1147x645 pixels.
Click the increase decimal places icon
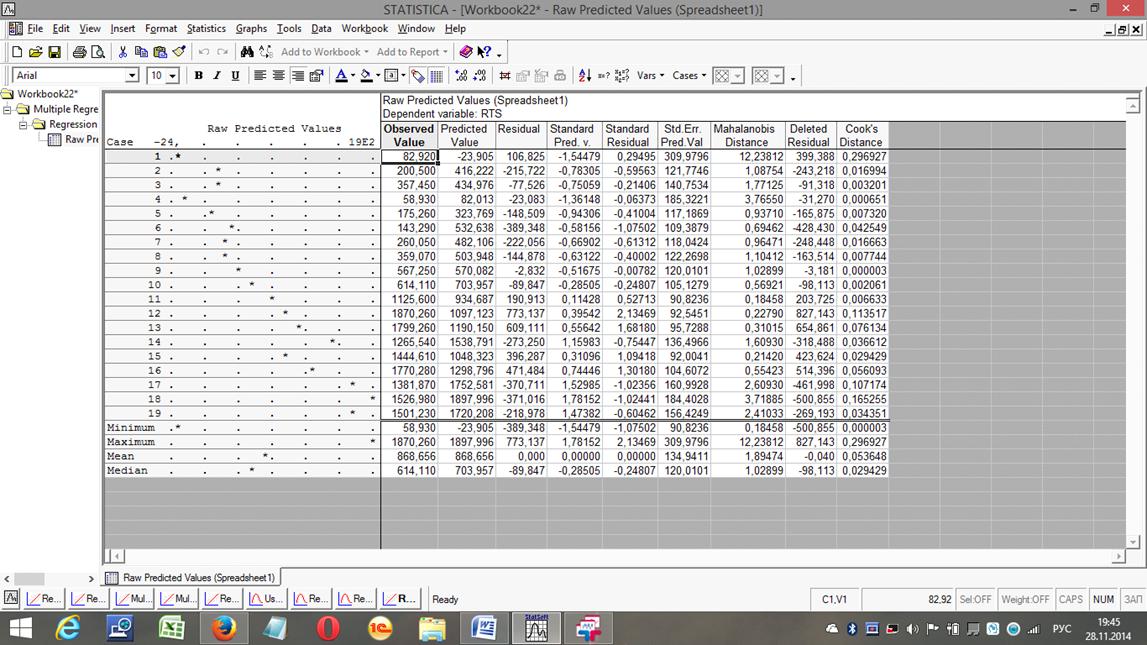pos(460,76)
